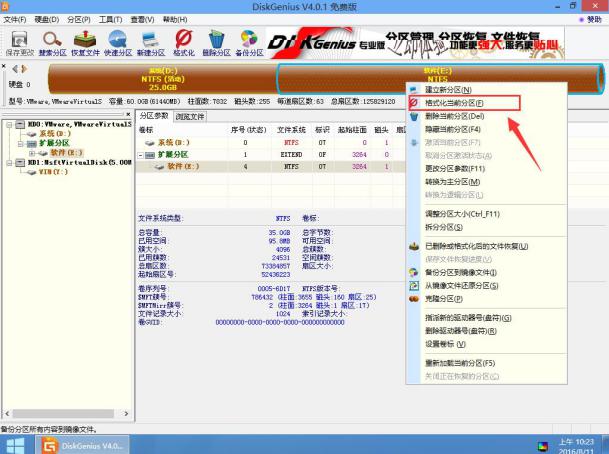Select 软件(E:) in the left tree
Image resolution: width=609 pixels, height=454 pixels.
(66, 153)
